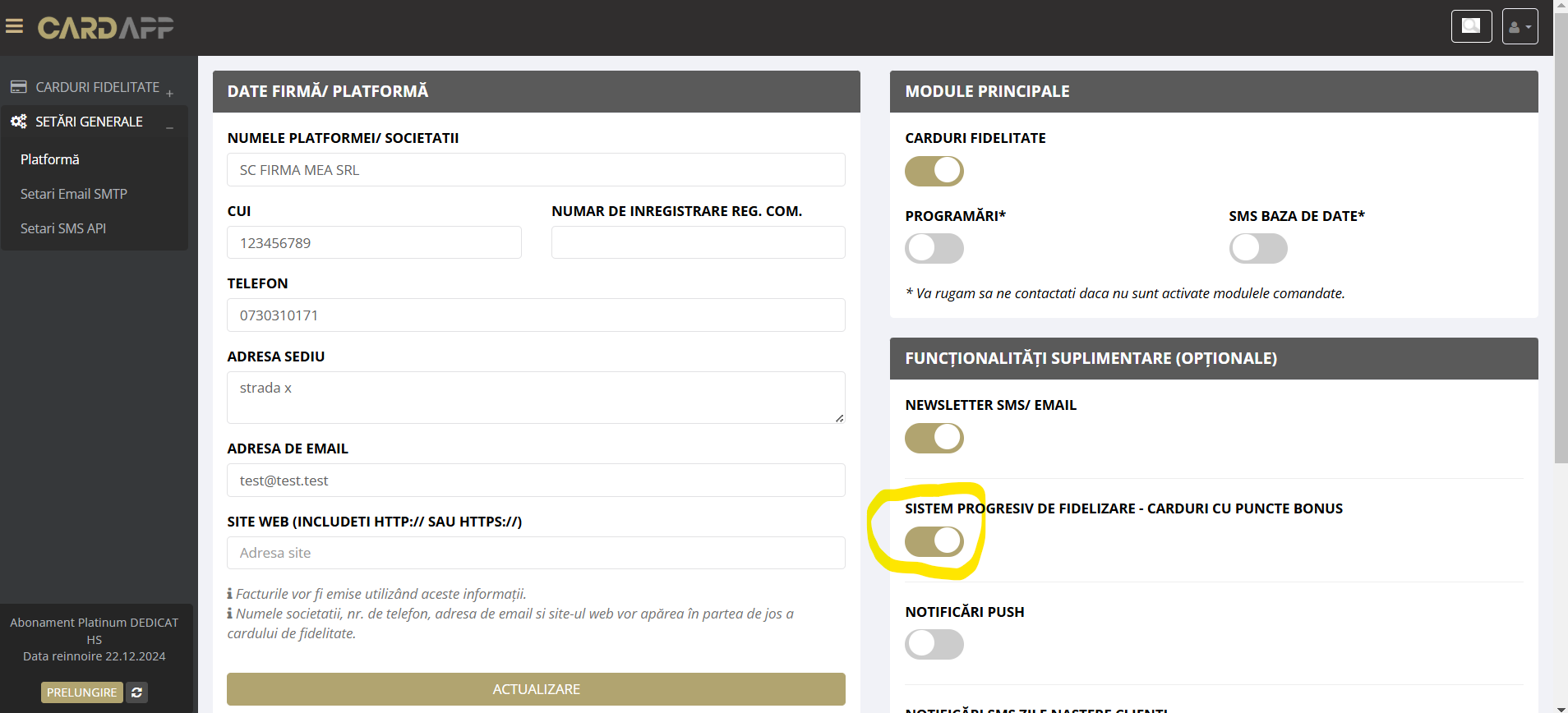The width and height of the screenshot is (1568, 713).
Task: Toggle Sistem Progresiv de Fidelizare switch
Action: (934, 541)
